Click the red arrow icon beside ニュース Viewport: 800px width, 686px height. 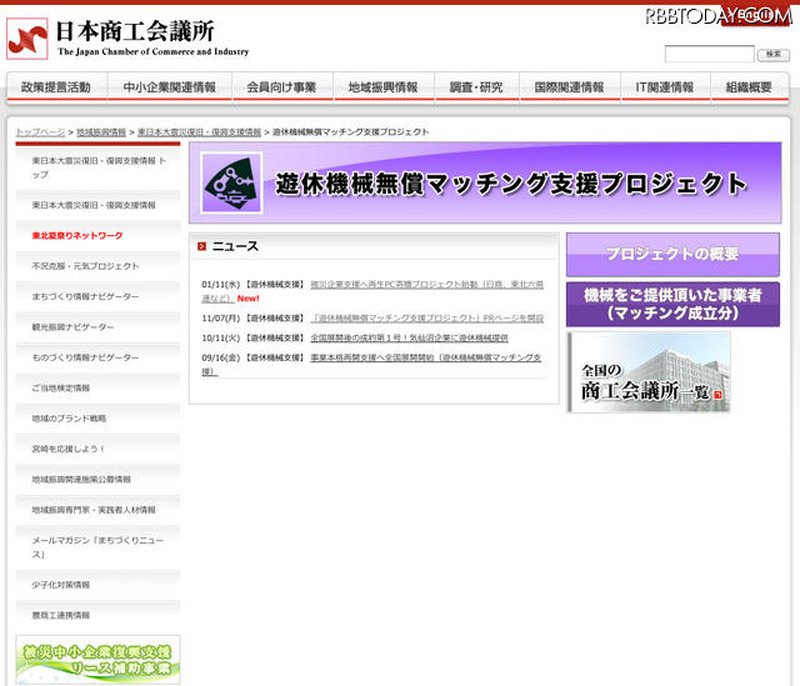coord(202,246)
